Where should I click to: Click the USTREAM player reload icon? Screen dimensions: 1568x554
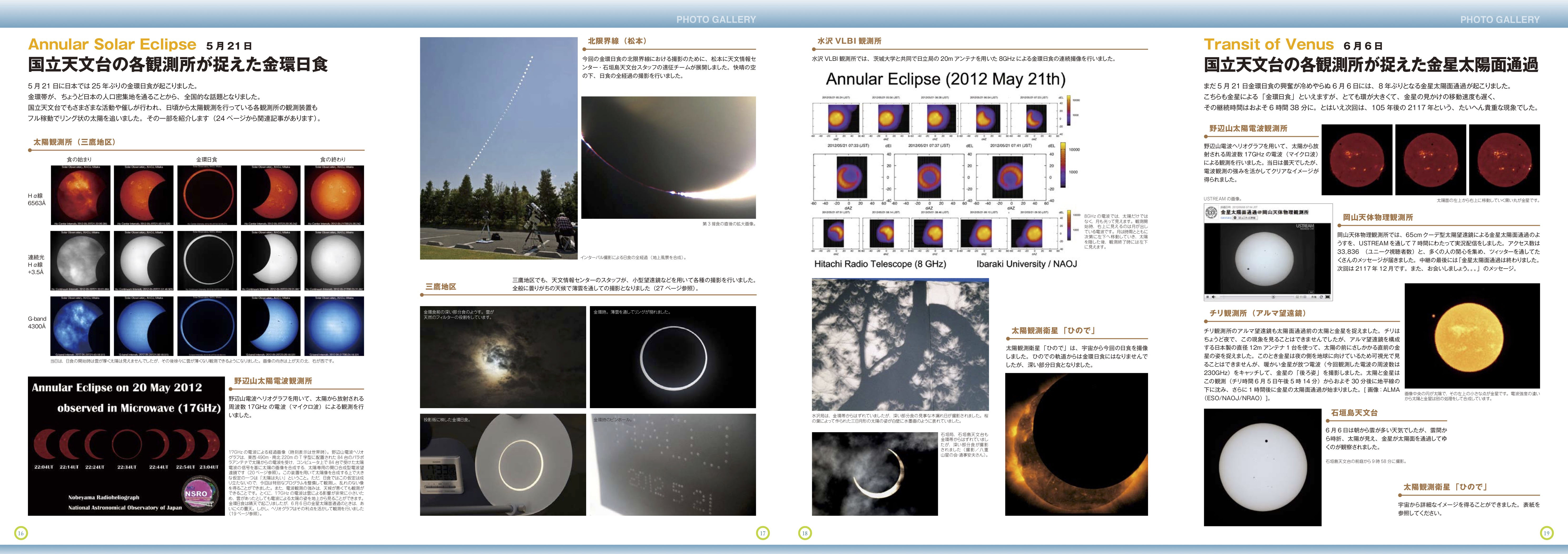coord(1321,297)
